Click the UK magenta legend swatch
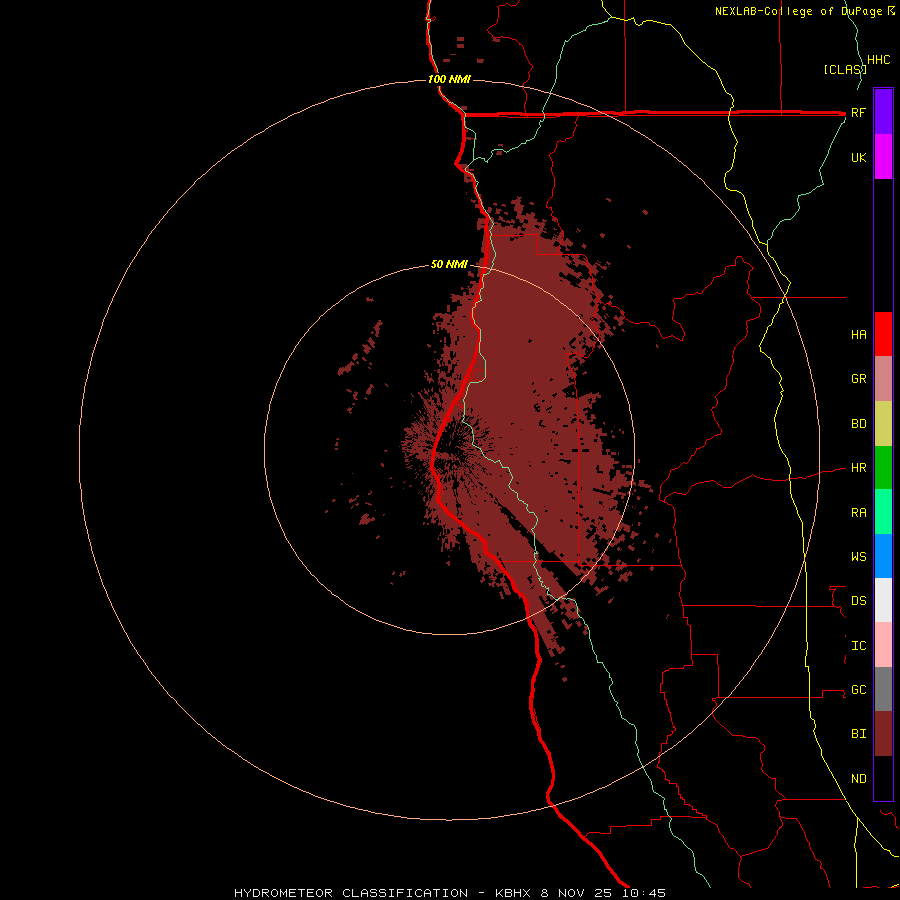The height and width of the screenshot is (900, 900). 883,156
